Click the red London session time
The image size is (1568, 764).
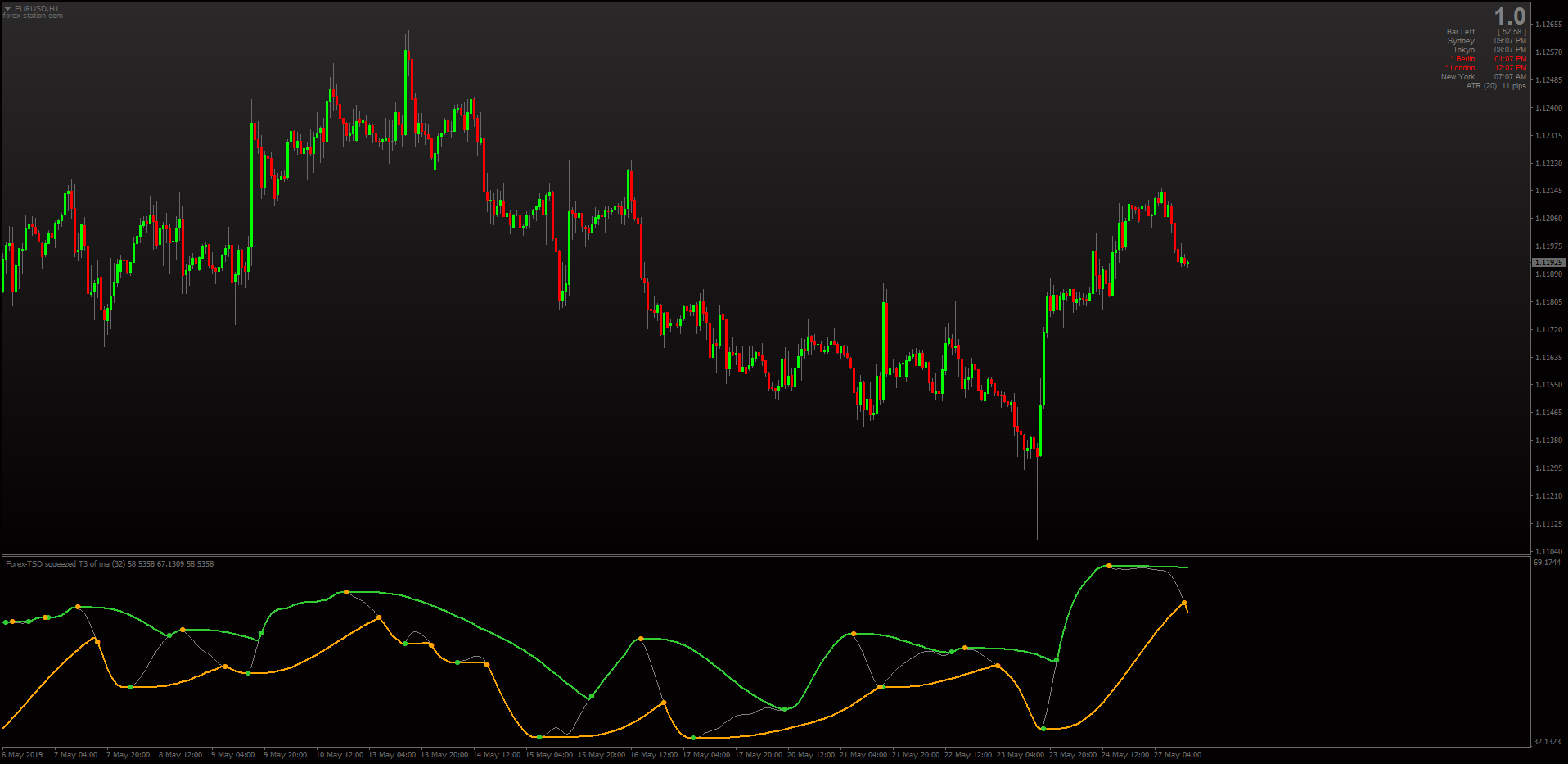(1511, 68)
